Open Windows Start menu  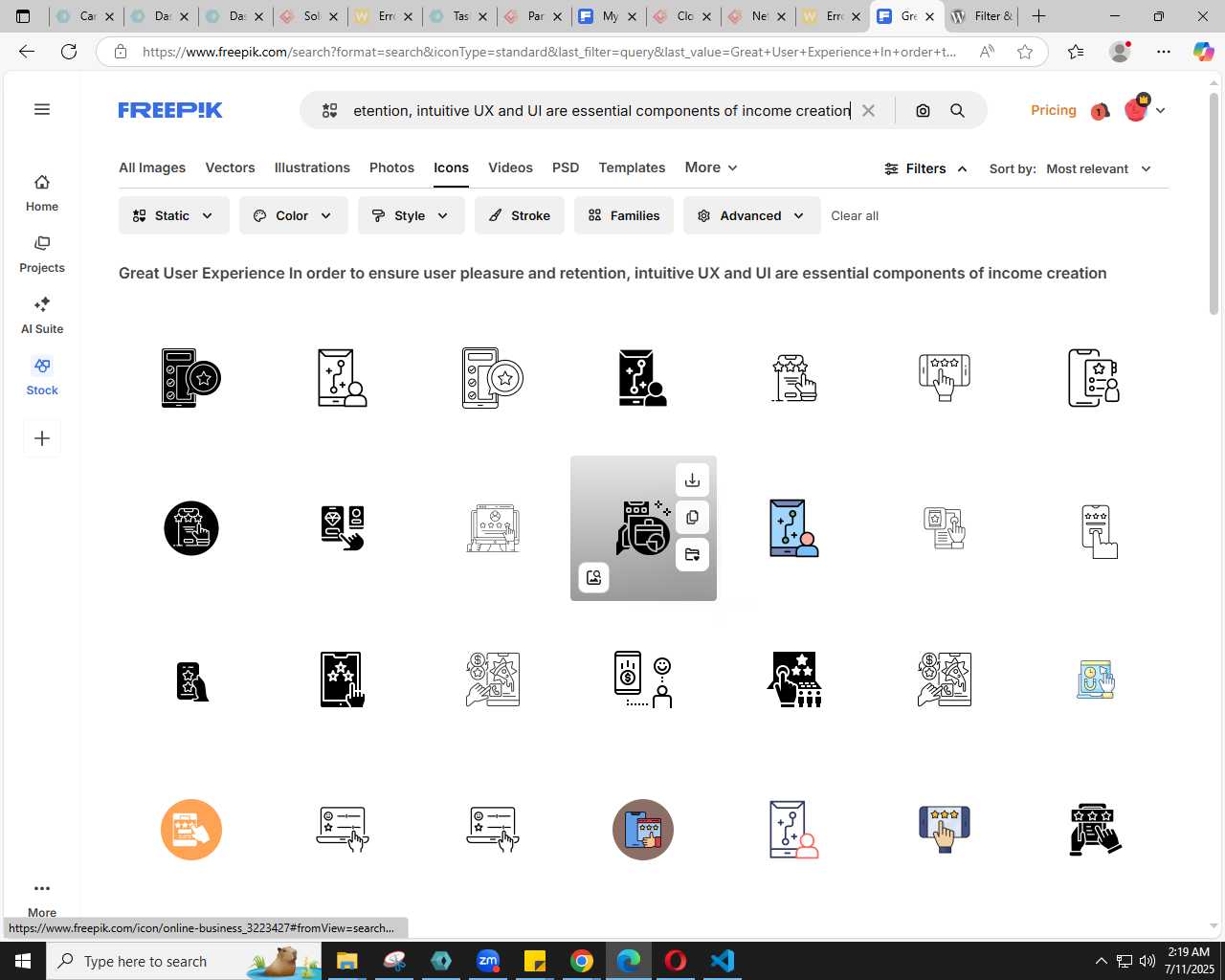tap(23, 961)
